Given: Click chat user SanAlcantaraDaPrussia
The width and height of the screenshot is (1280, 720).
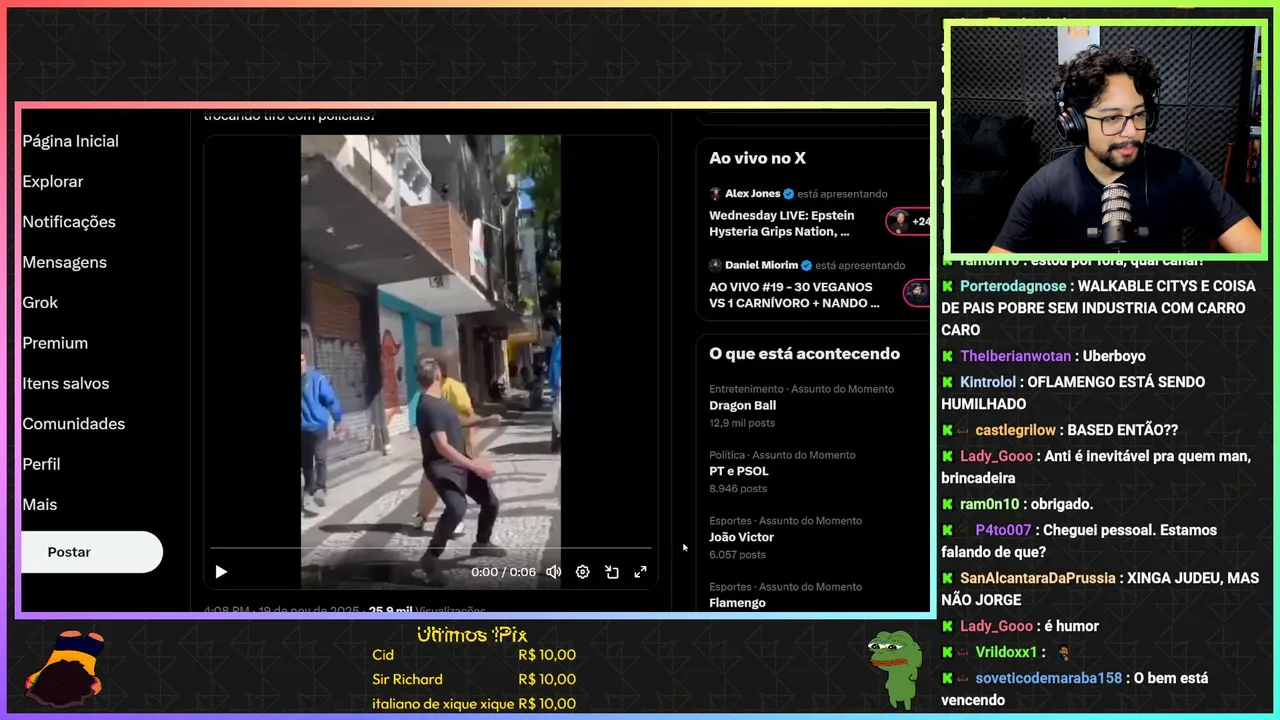Looking at the screenshot, I should point(1040,578).
